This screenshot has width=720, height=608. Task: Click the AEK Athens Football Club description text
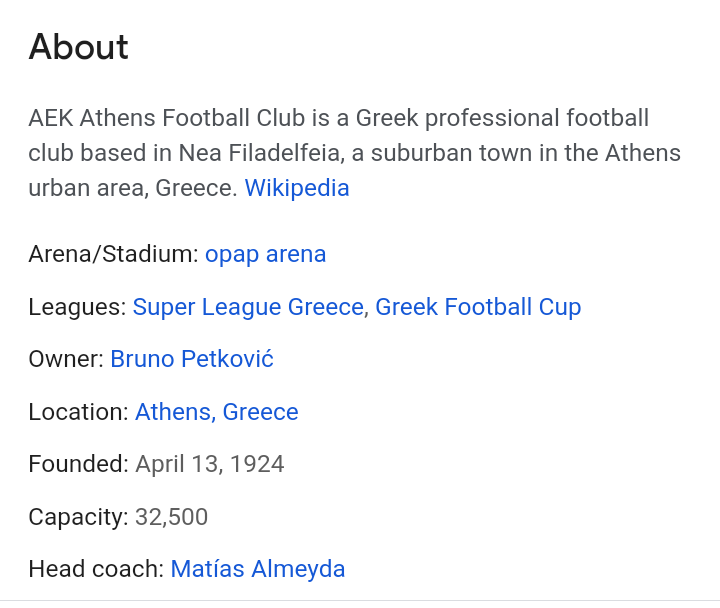coord(354,153)
